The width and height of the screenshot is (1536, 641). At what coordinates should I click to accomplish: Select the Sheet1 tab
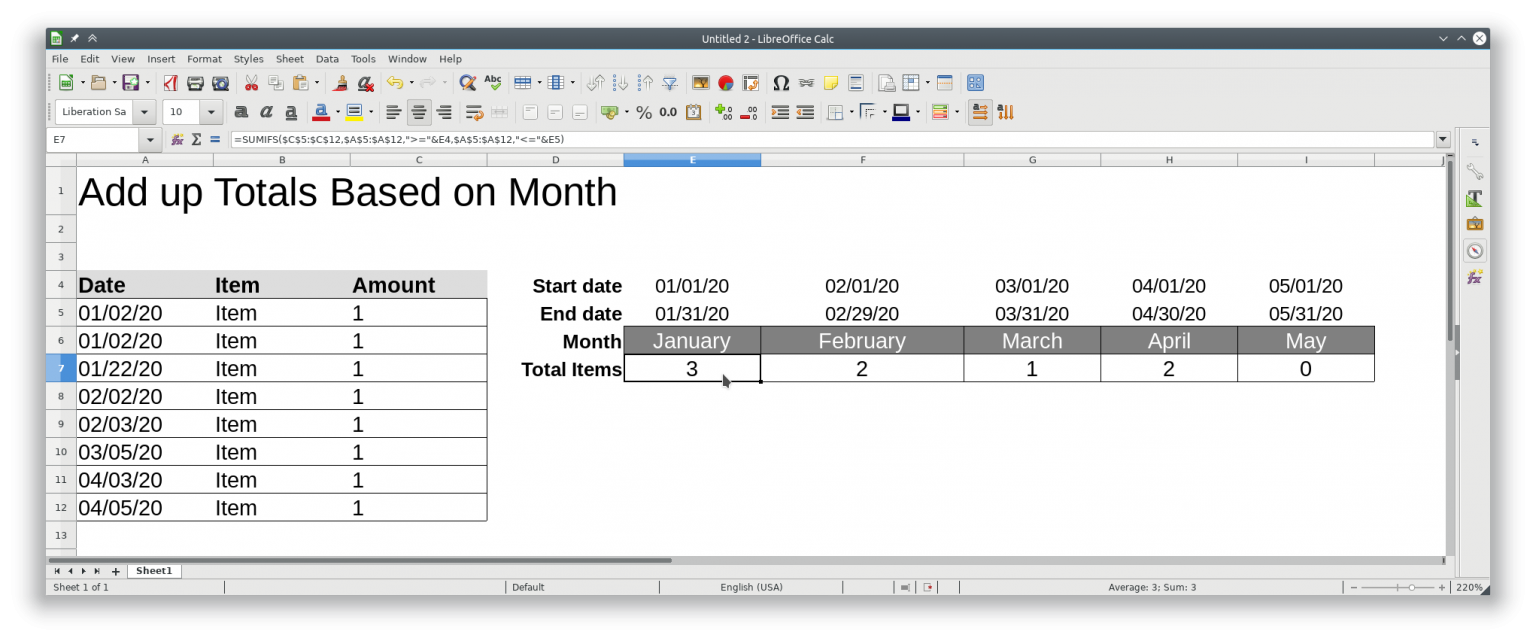[154, 571]
